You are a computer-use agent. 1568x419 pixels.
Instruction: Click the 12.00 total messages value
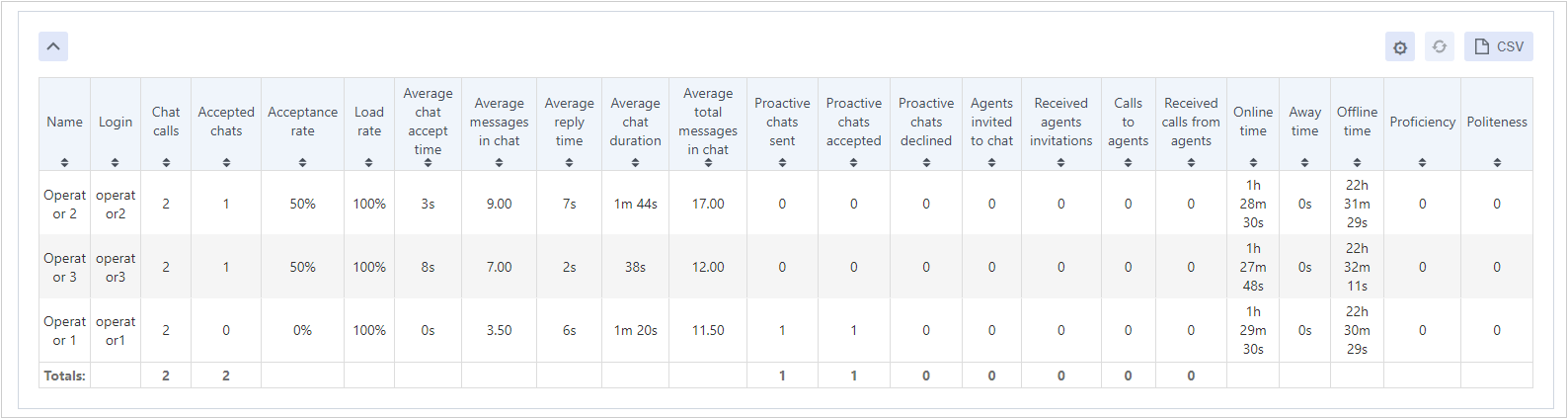[x=708, y=267]
